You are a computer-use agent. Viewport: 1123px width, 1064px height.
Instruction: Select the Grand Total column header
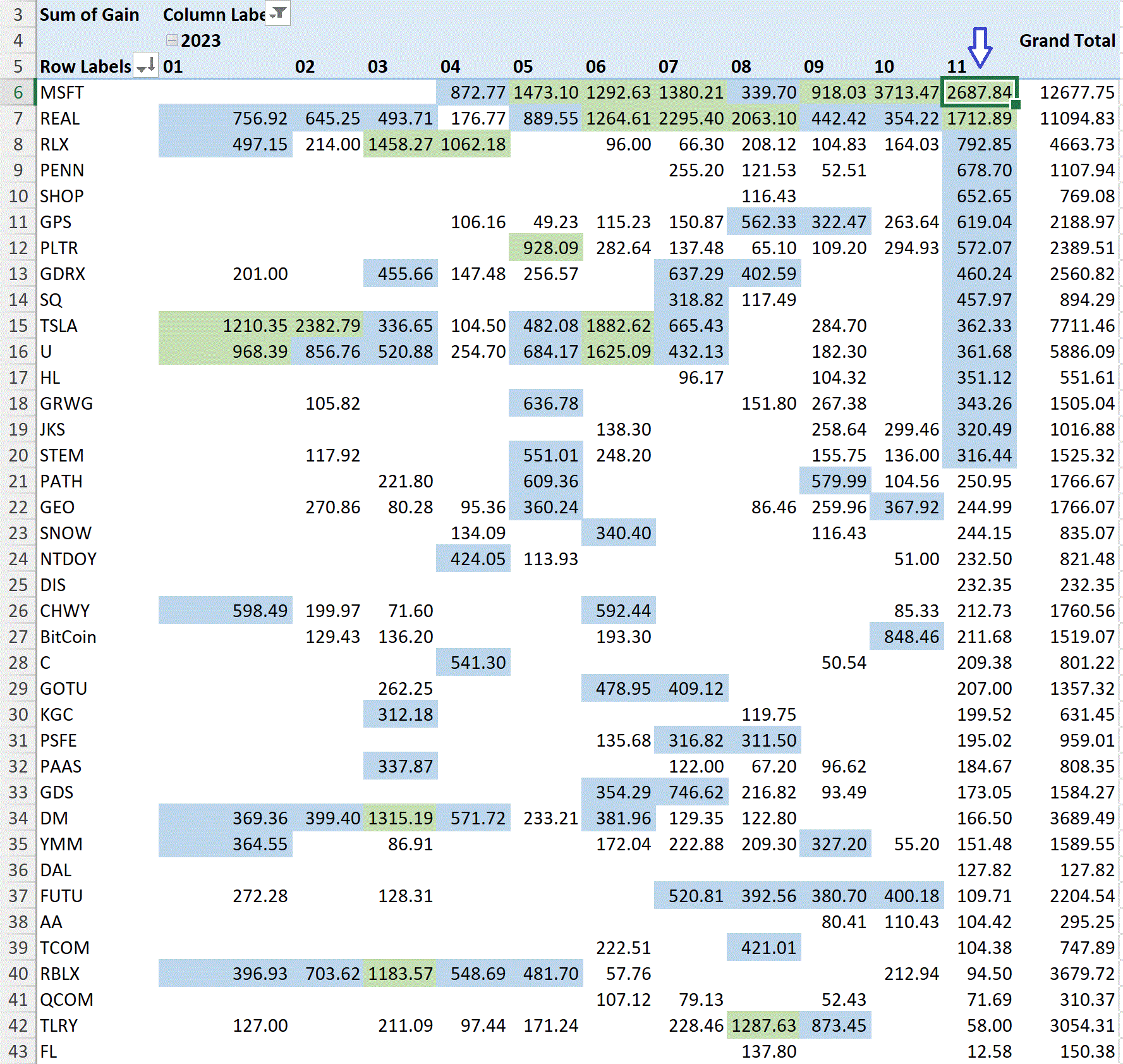click(x=1067, y=40)
